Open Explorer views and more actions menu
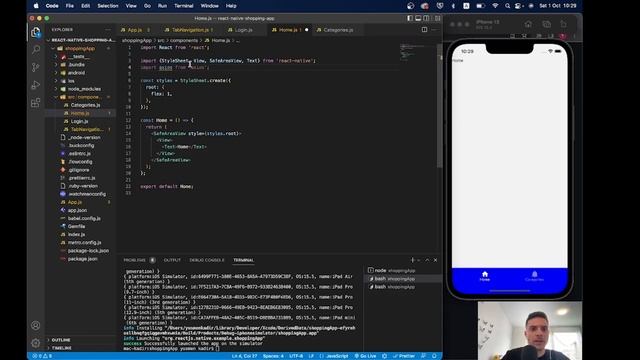Viewport: 640px width, 360px height. [x=108, y=29]
